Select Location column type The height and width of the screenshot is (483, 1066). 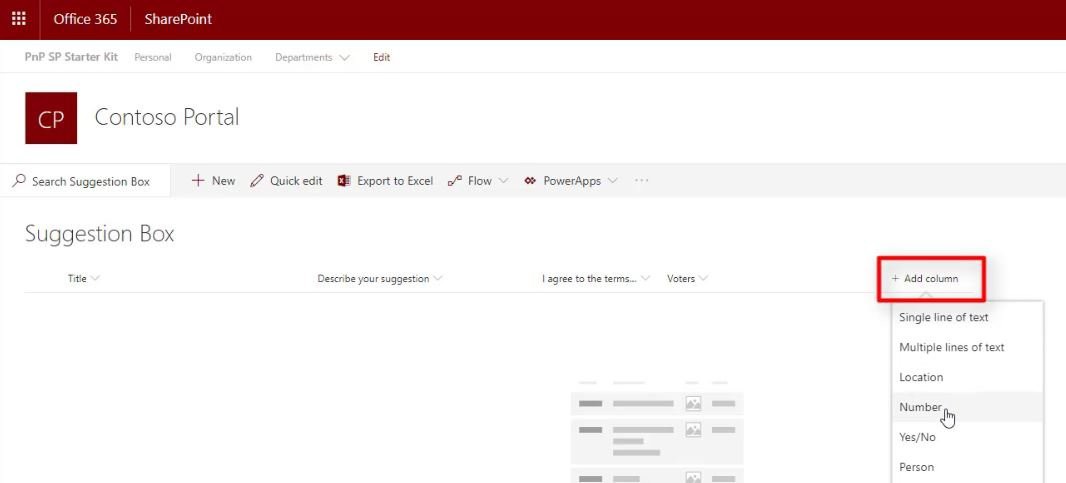[967, 377]
